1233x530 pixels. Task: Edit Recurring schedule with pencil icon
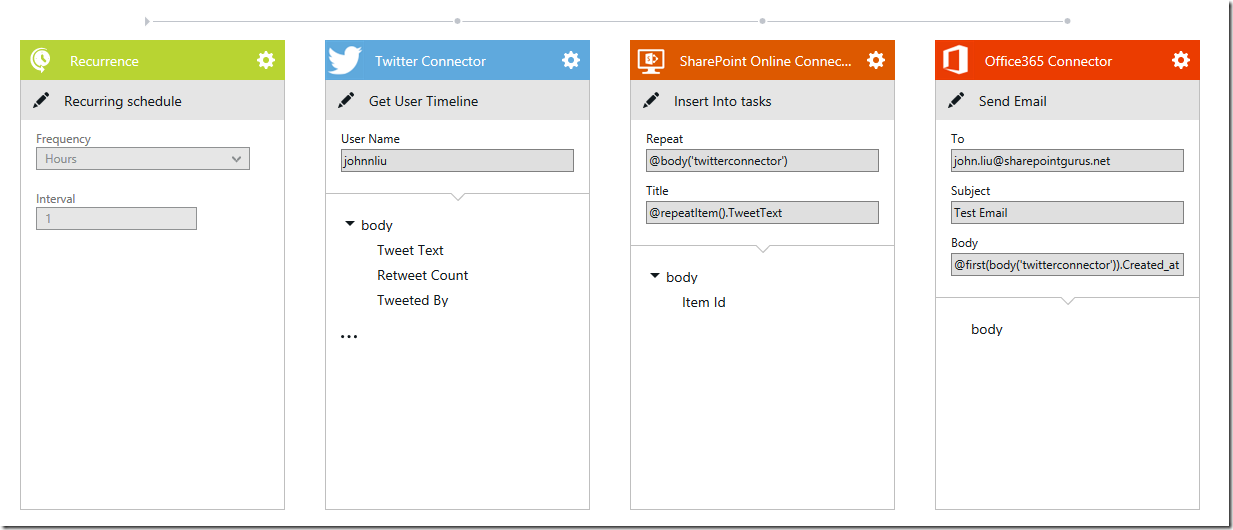tap(41, 101)
